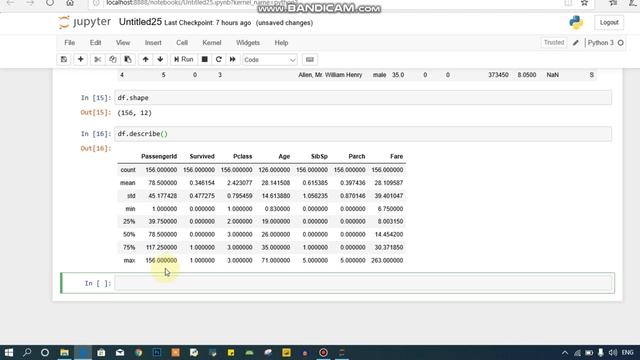Click the ENG language indicator

coord(628,352)
